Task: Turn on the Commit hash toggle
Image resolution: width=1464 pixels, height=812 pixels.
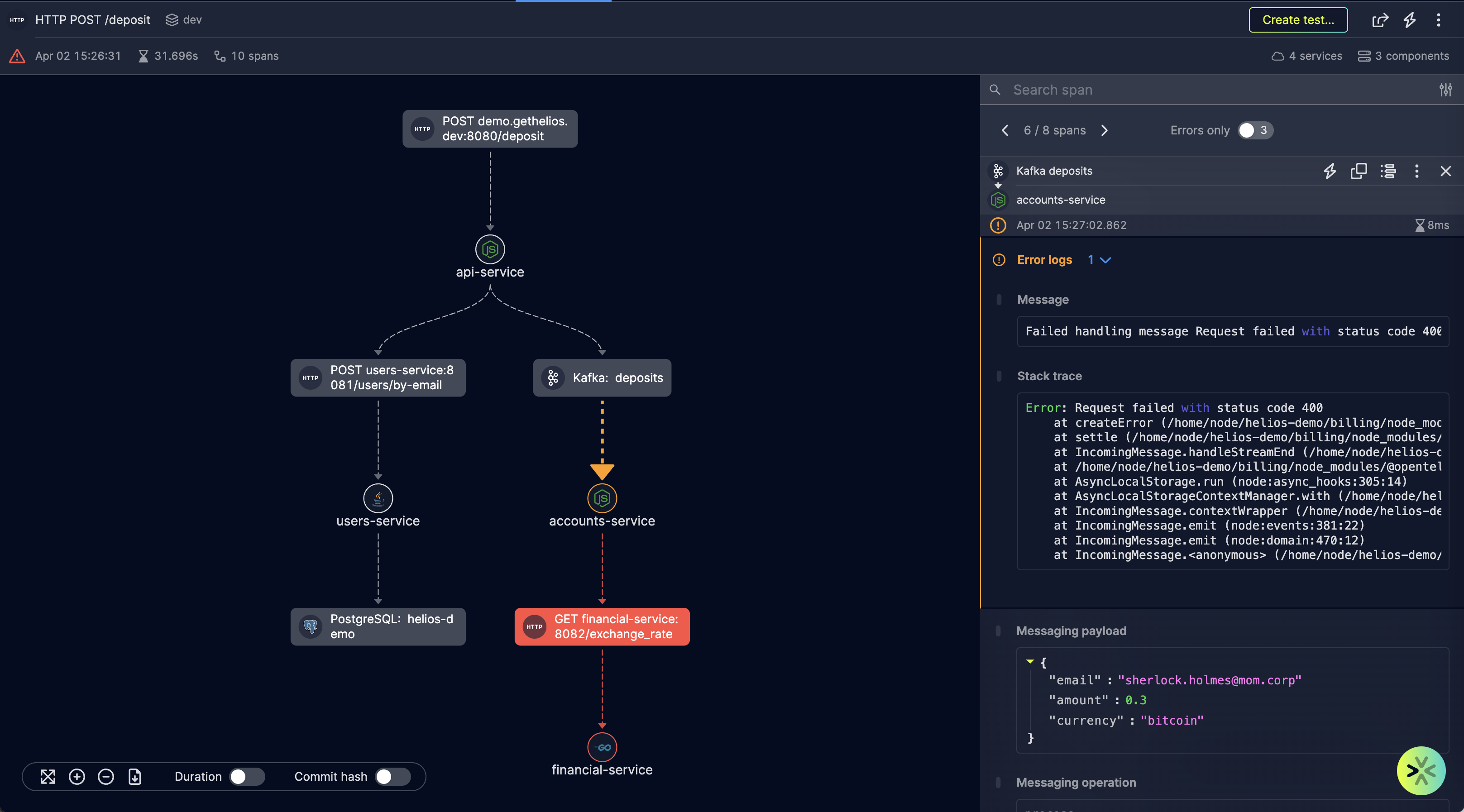Action: (392, 777)
